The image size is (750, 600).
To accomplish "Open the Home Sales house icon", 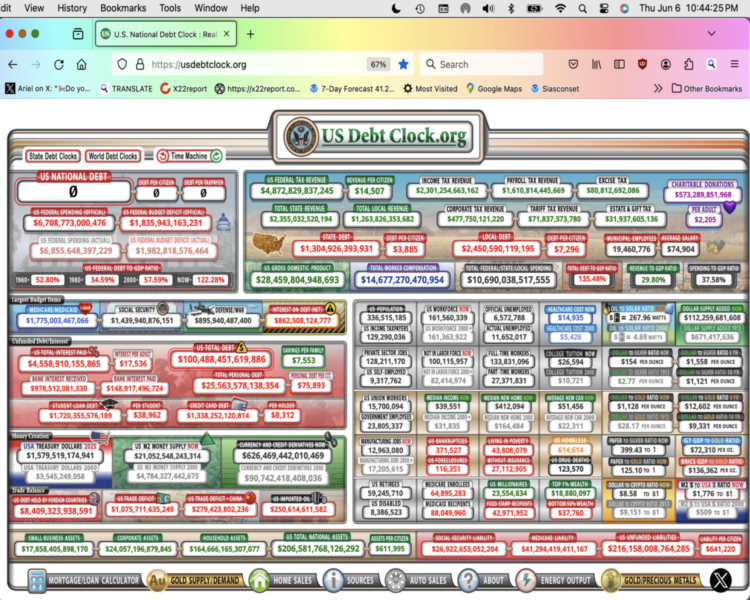I will [x=259, y=581].
